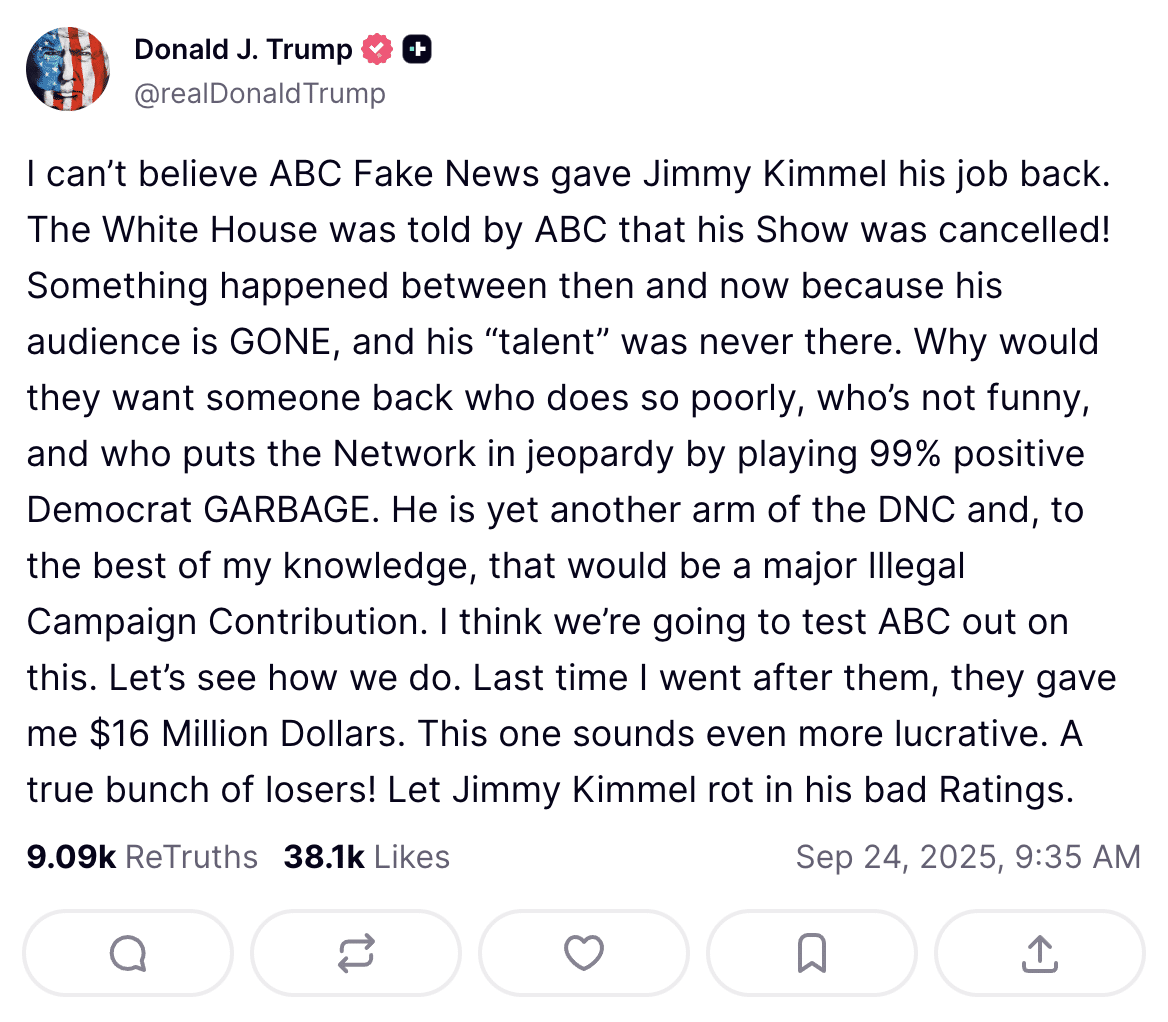Image resolution: width=1168 pixels, height=1022 pixels.
Task: Click "ABC Fake News" in first line
Action: 404,174
